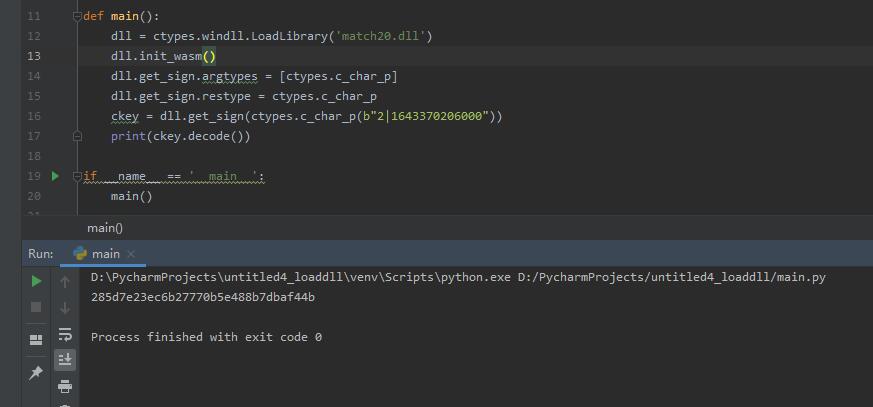This screenshot has width=873, height=407.
Task: Go up the stack trace arrow
Action: [65, 282]
